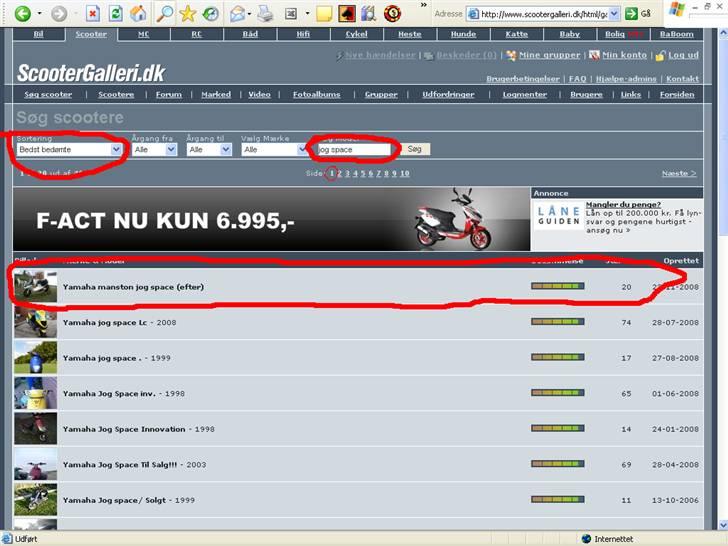
Task: Click the gray Forward arrow button
Action: pos(59,13)
